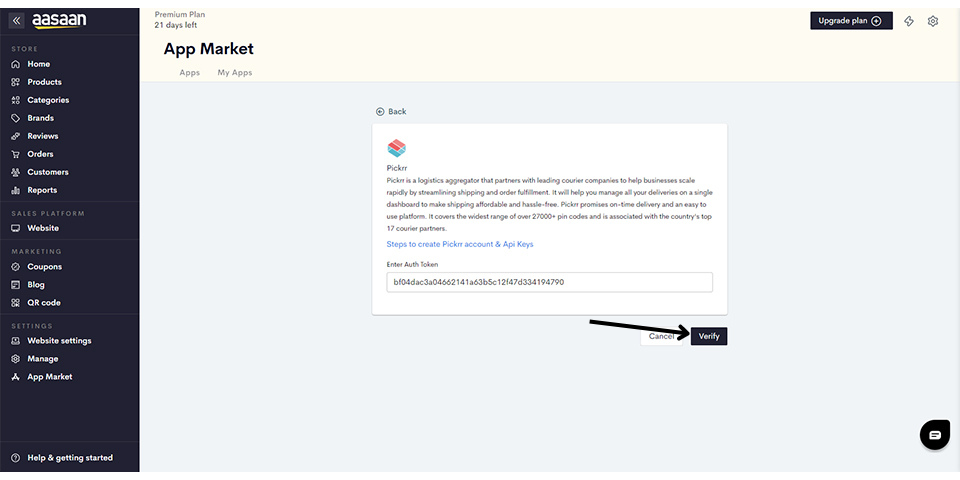Open Reports in the sidebar
The width and height of the screenshot is (960, 480).
click(42, 190)
